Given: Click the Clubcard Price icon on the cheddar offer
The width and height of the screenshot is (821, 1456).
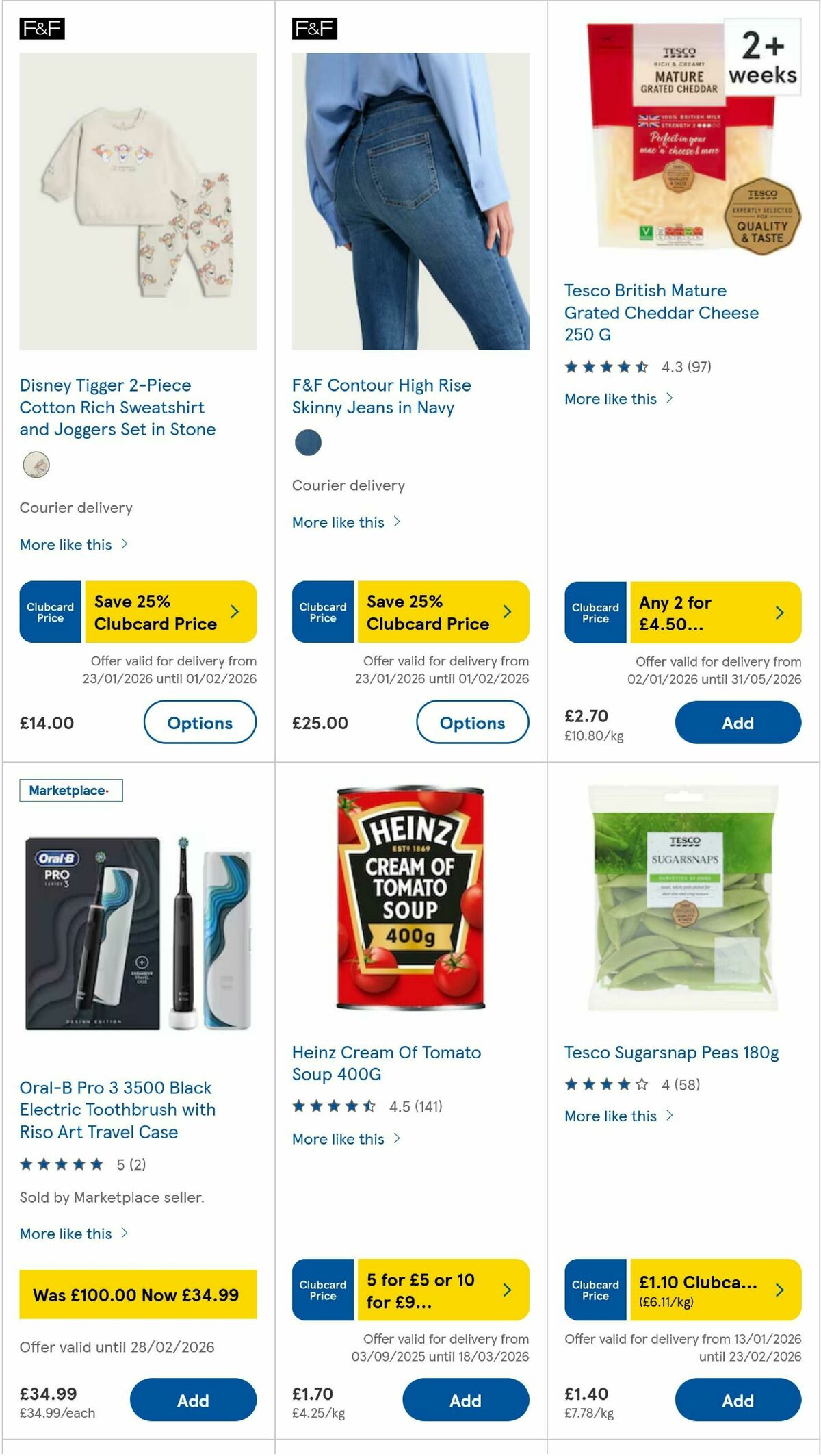Looking at the screenshot, I should (x=595, y=611).
